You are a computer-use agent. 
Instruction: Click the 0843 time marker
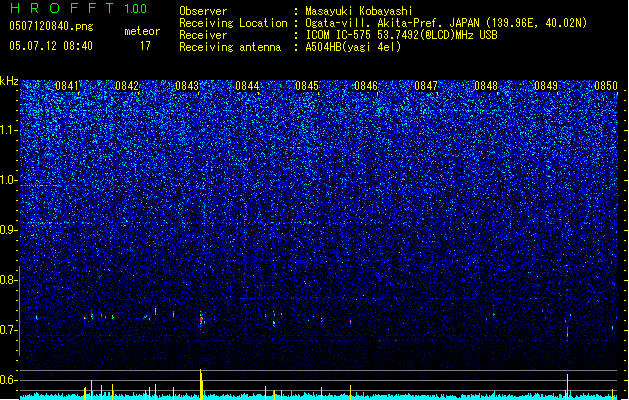(187, 86)
